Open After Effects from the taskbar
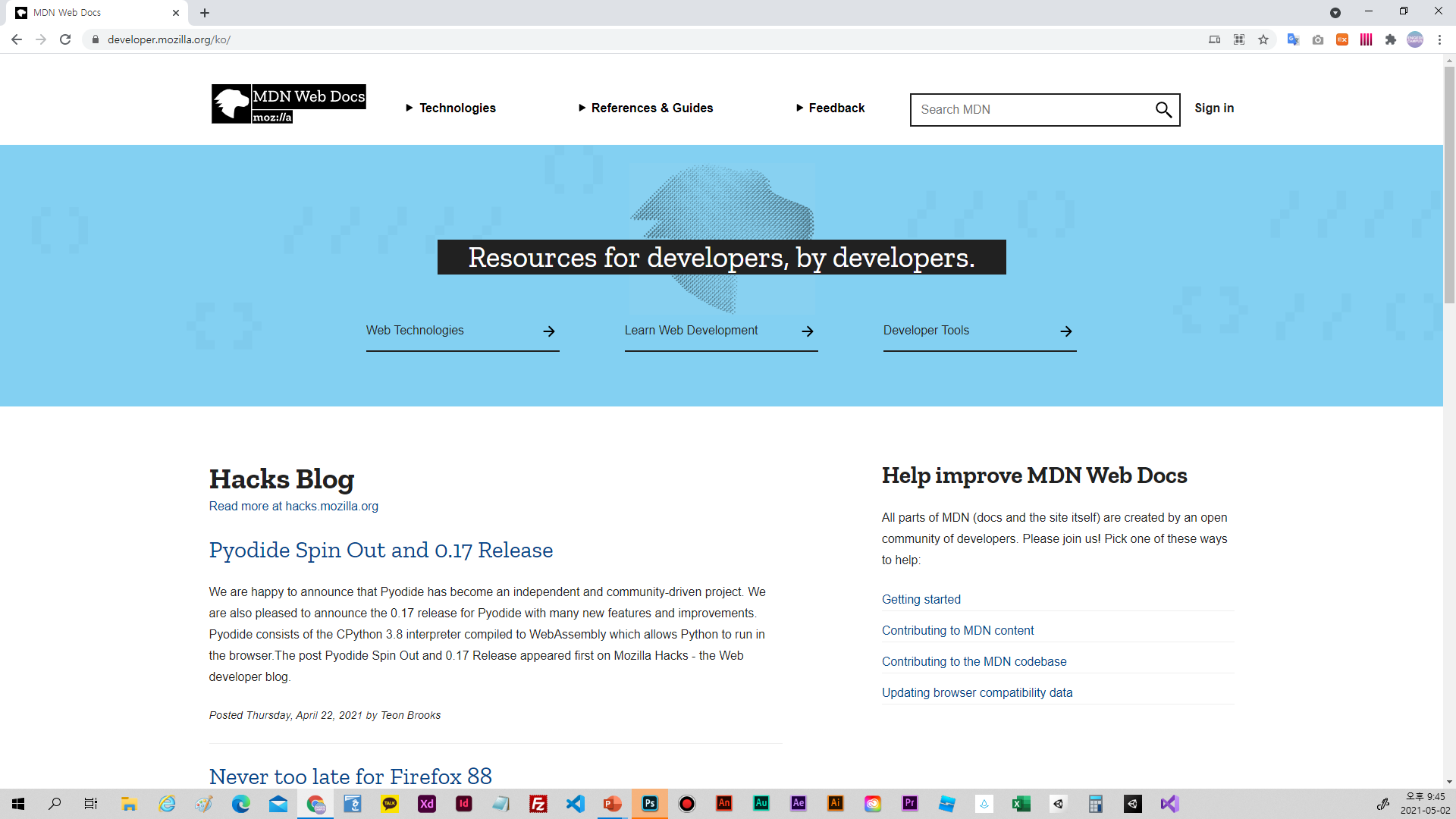The image size is (1456, 819). 799,804
